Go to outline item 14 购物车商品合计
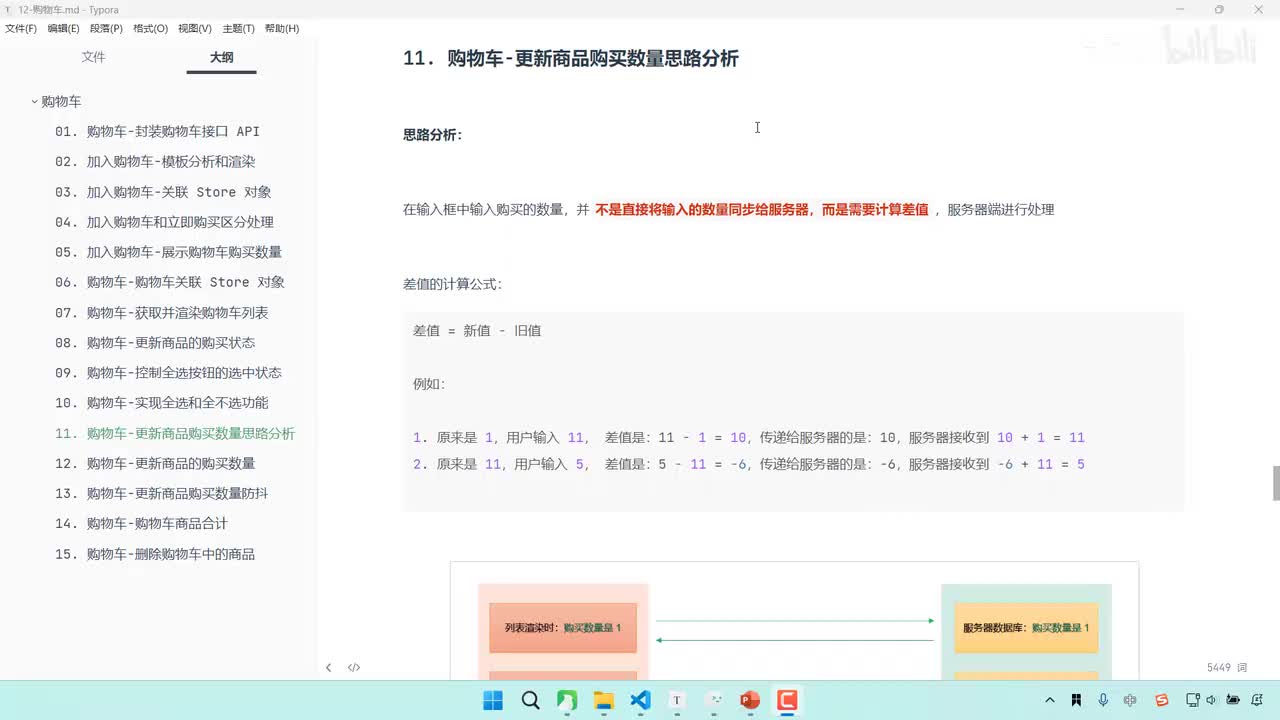Viewport: 1280px width, 720px height. click(x=141, y=524)
